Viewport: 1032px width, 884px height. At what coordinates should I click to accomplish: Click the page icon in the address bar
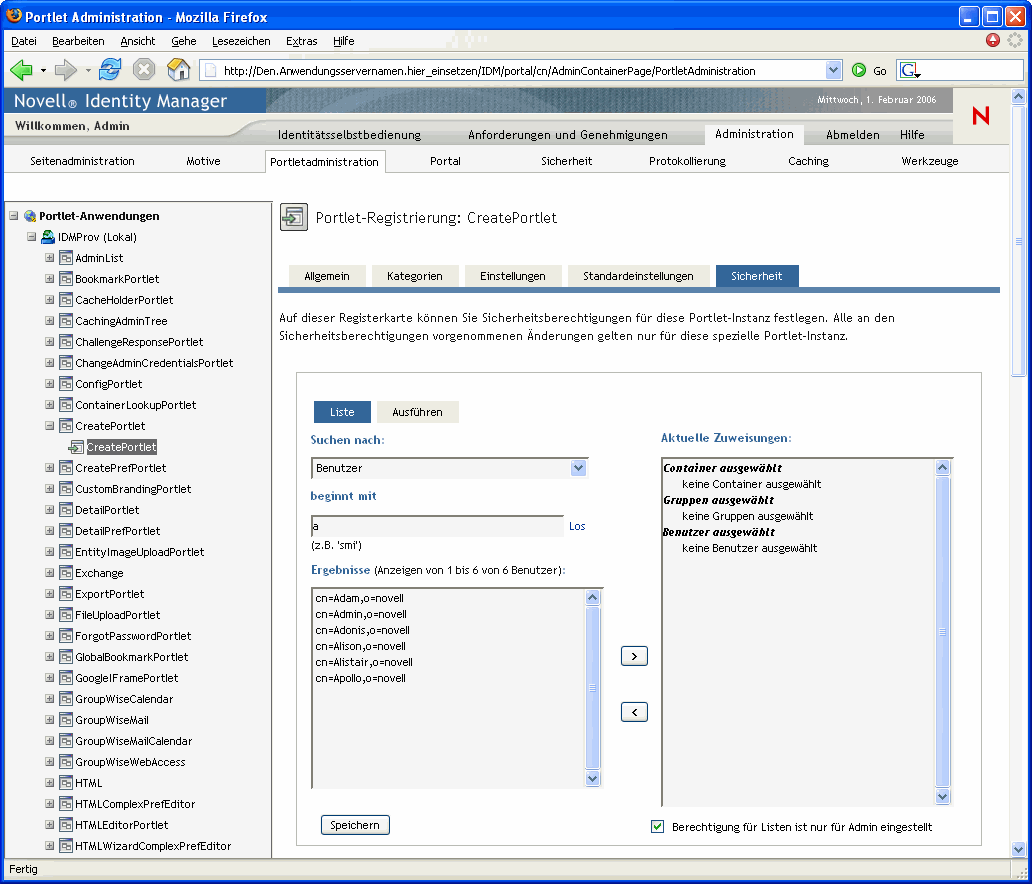[211, 70]
